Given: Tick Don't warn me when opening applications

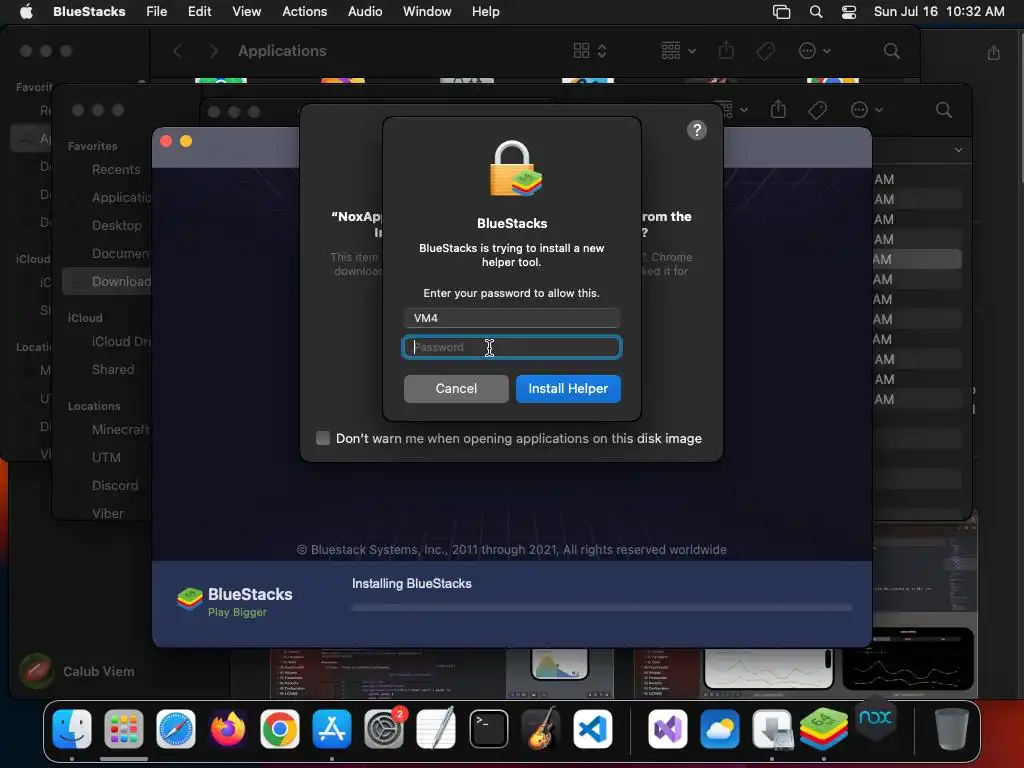Looking at the screenshot, I should (x=323, y=438).
